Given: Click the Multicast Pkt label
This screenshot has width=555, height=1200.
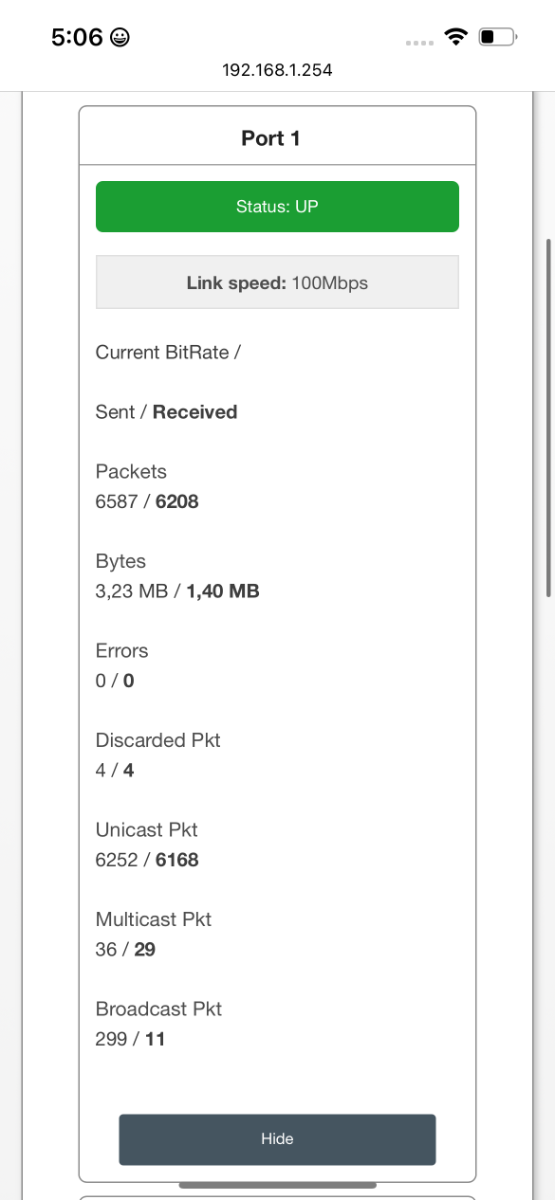Looking at the screenshot, I should [154, 919].
